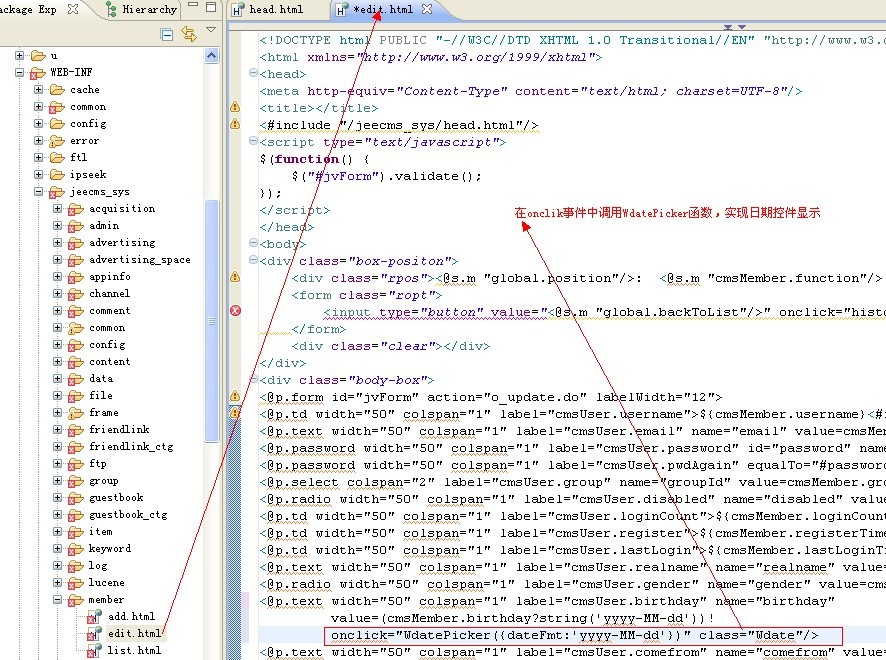Select advertising_space folder in tree
The image size is (886, 660).
(140, 259)
